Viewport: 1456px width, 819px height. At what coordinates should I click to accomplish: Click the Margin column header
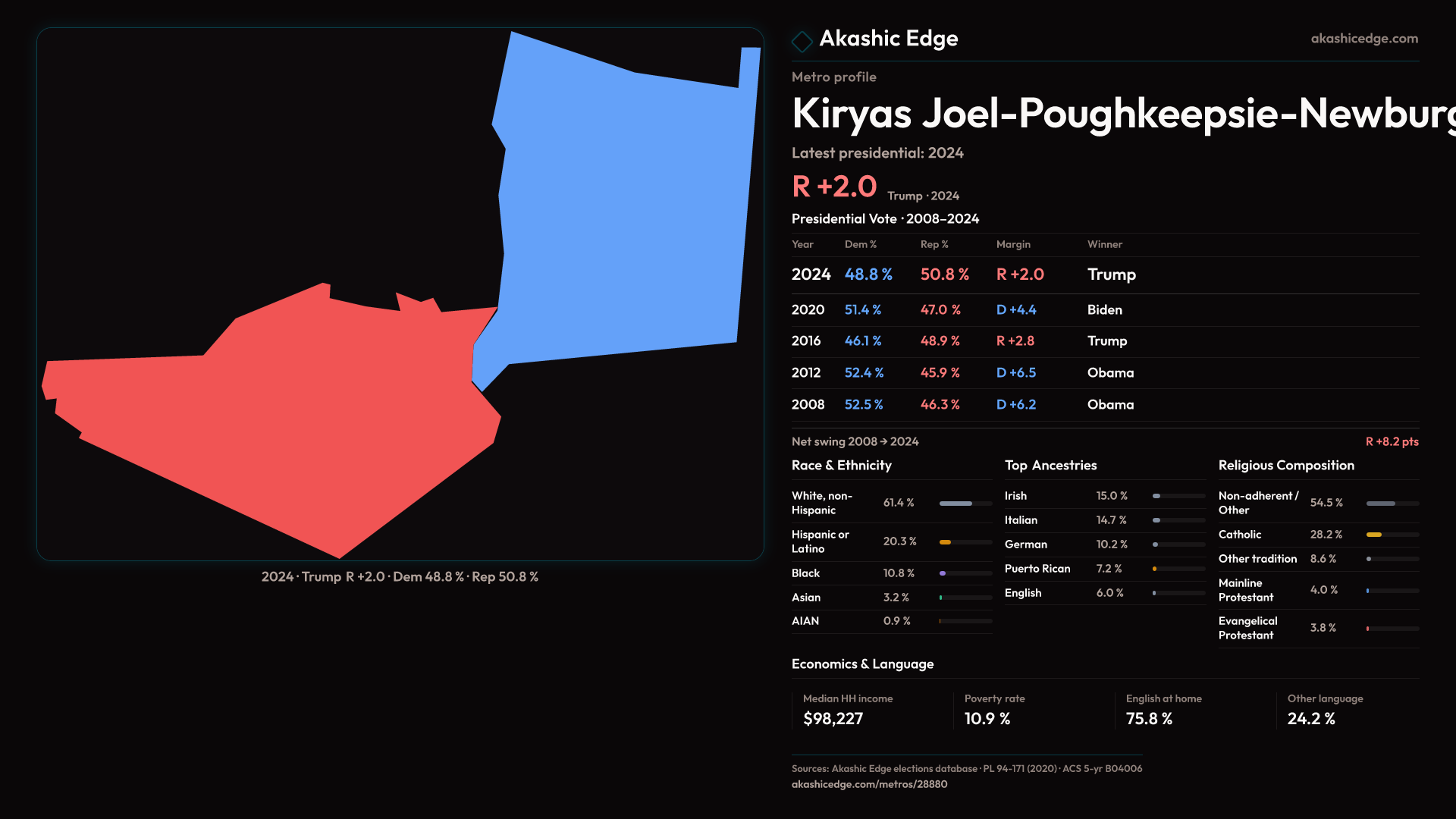(x=1013, y=244)
